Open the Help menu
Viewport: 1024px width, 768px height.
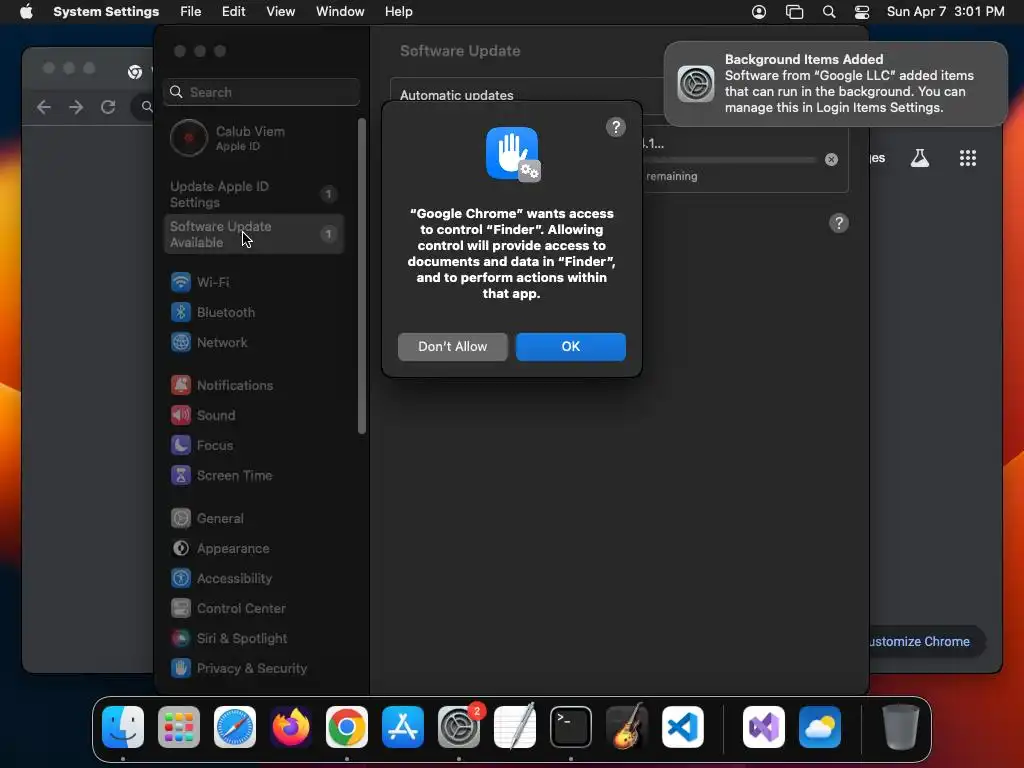tap(398, 12)
